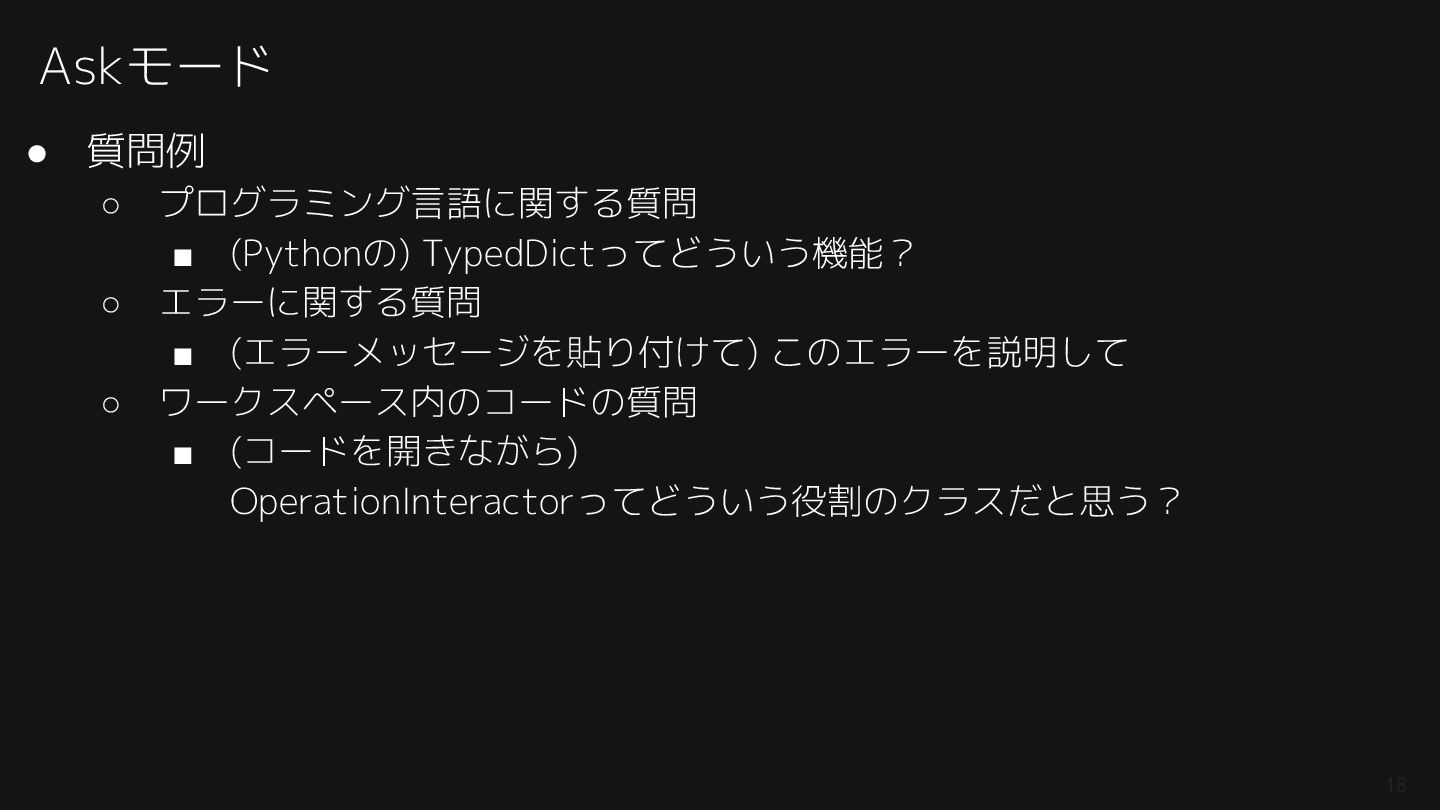Click the slide number 18
Viewport: 1440px width, 810px height.
click(x=1395, y=785)
